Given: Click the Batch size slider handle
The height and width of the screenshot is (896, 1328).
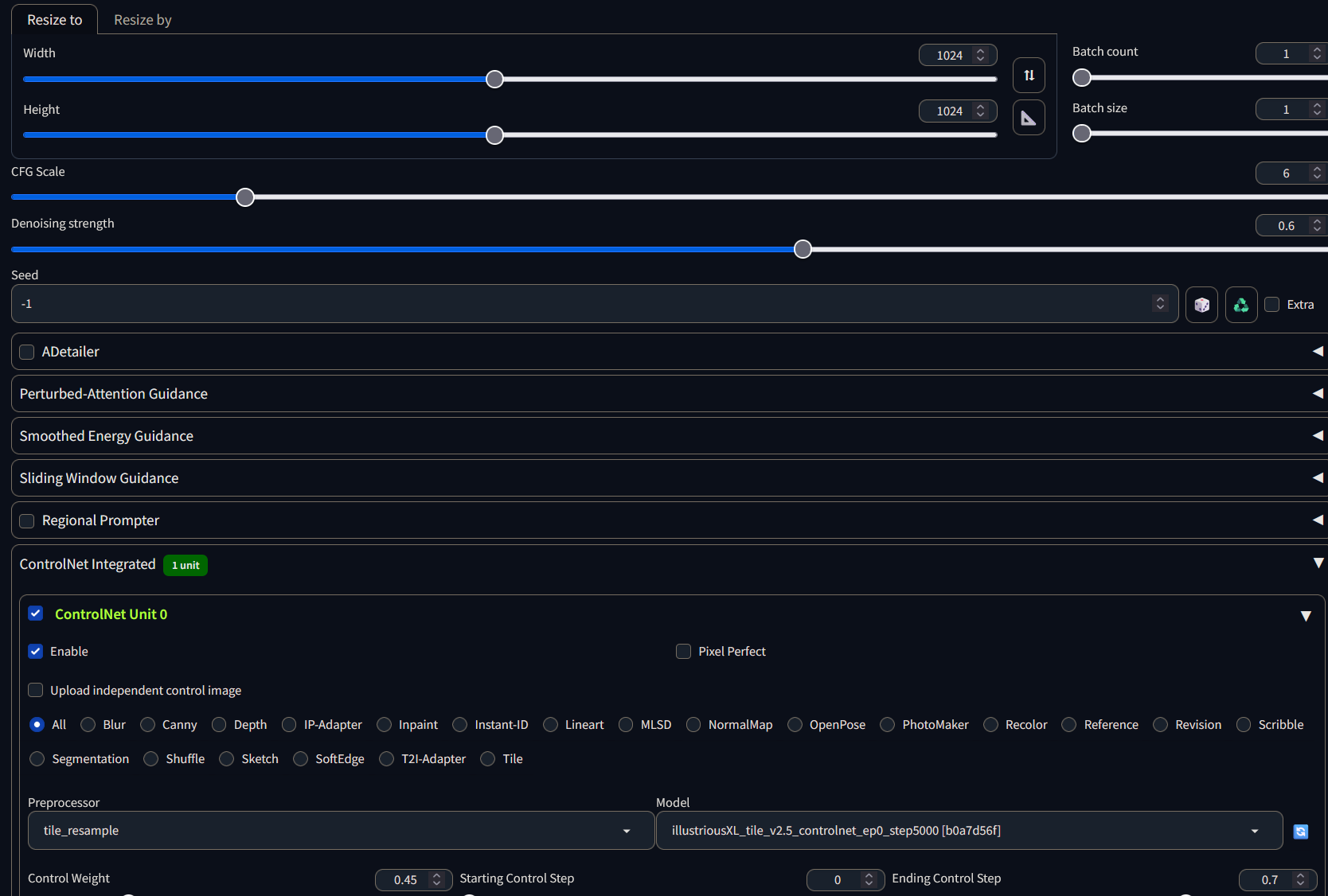Looking at the screenshot, I should [x=1082, y=134].
